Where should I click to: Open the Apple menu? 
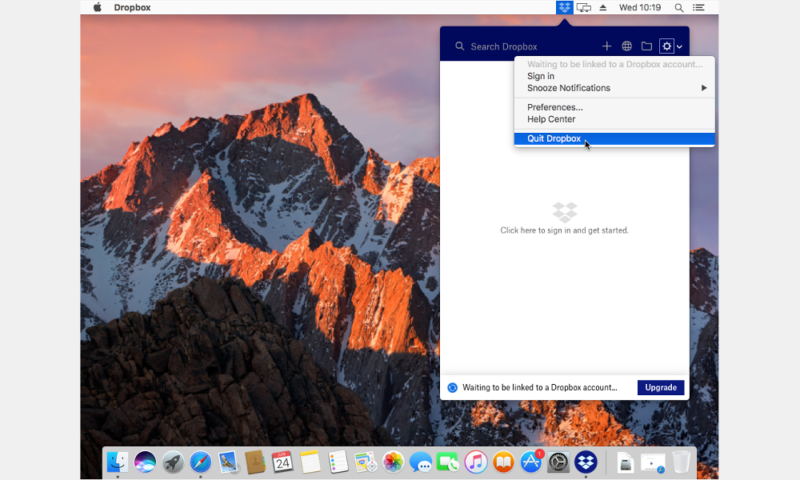point(97,7)
